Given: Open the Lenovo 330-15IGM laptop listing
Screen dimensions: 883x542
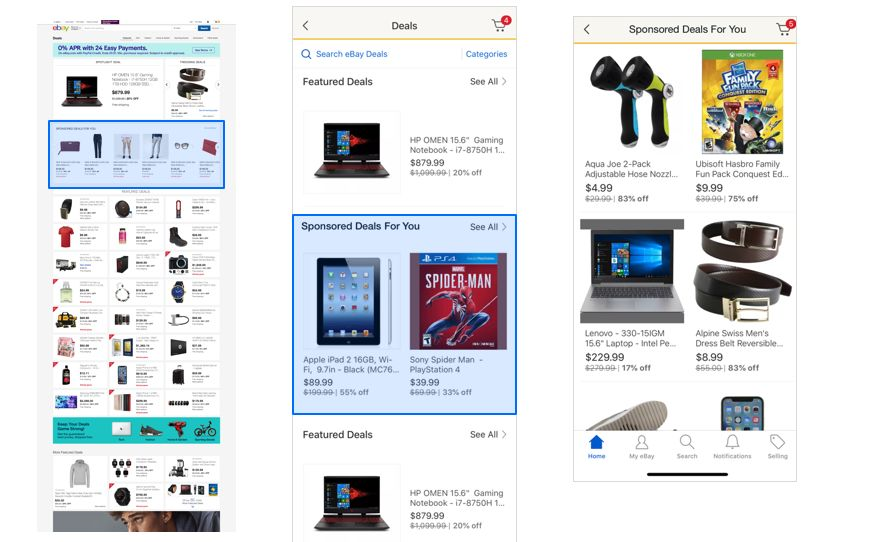Looking at the screenshot, I should [x=632, y=296].
